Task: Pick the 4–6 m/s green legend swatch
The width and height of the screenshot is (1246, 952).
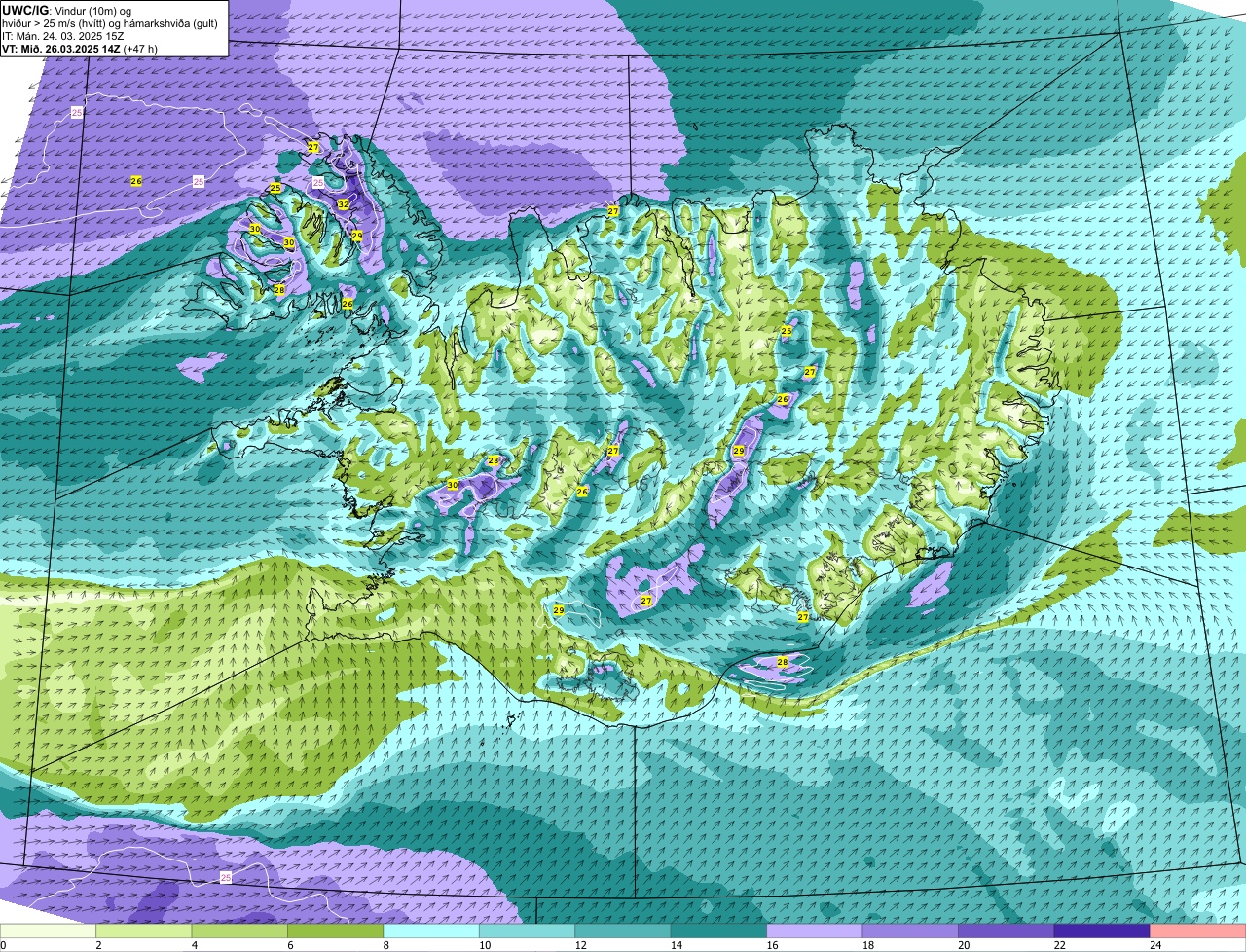Action: point(239,931)
